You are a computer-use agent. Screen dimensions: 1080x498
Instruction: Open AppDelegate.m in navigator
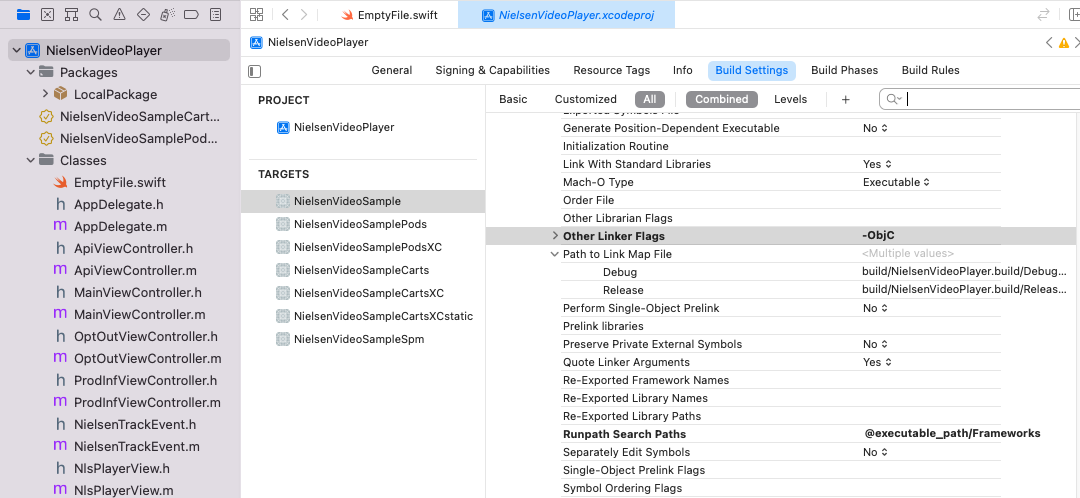(120, 227)
